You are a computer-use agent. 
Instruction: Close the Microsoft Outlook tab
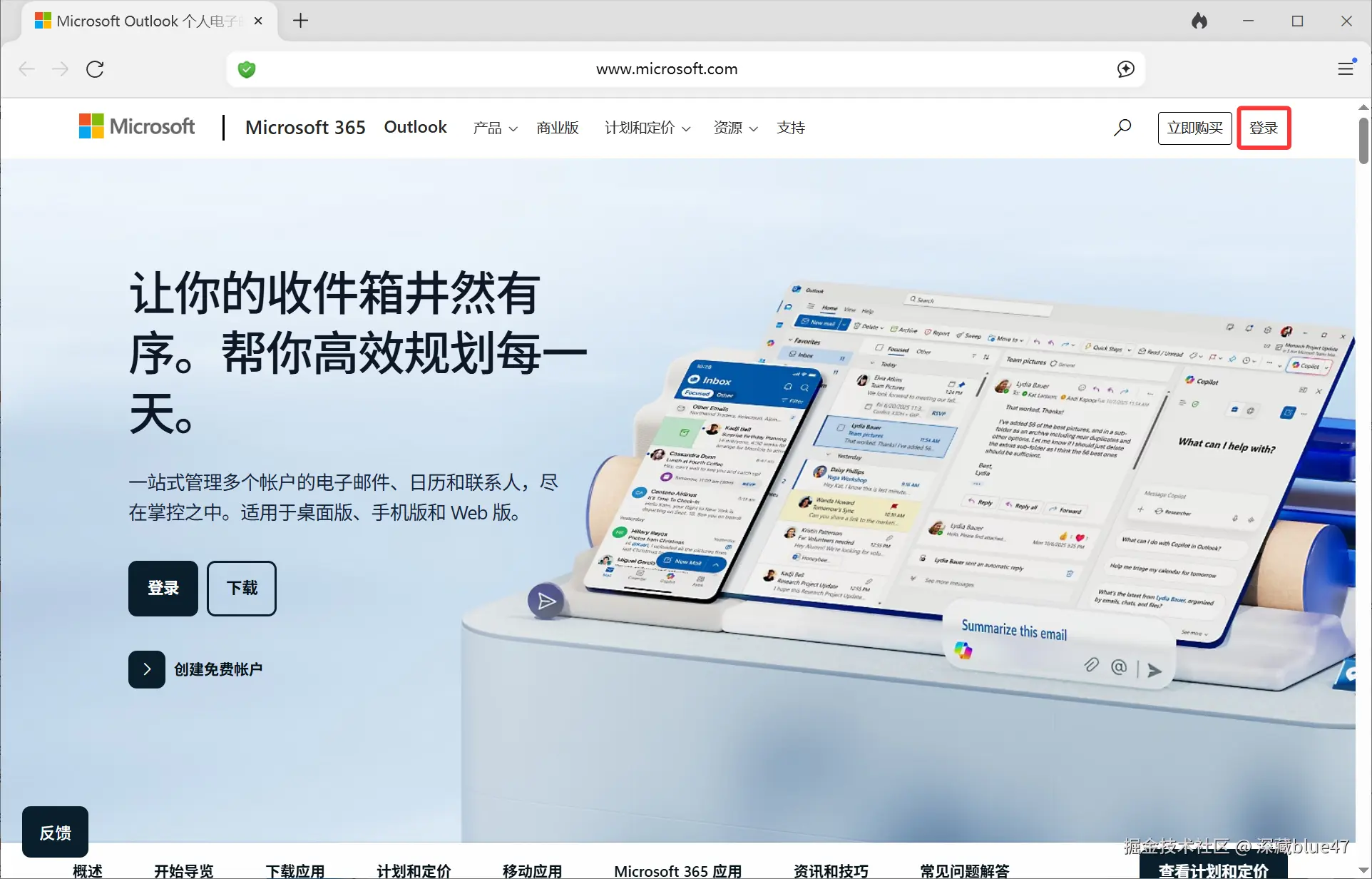(258, 21)
